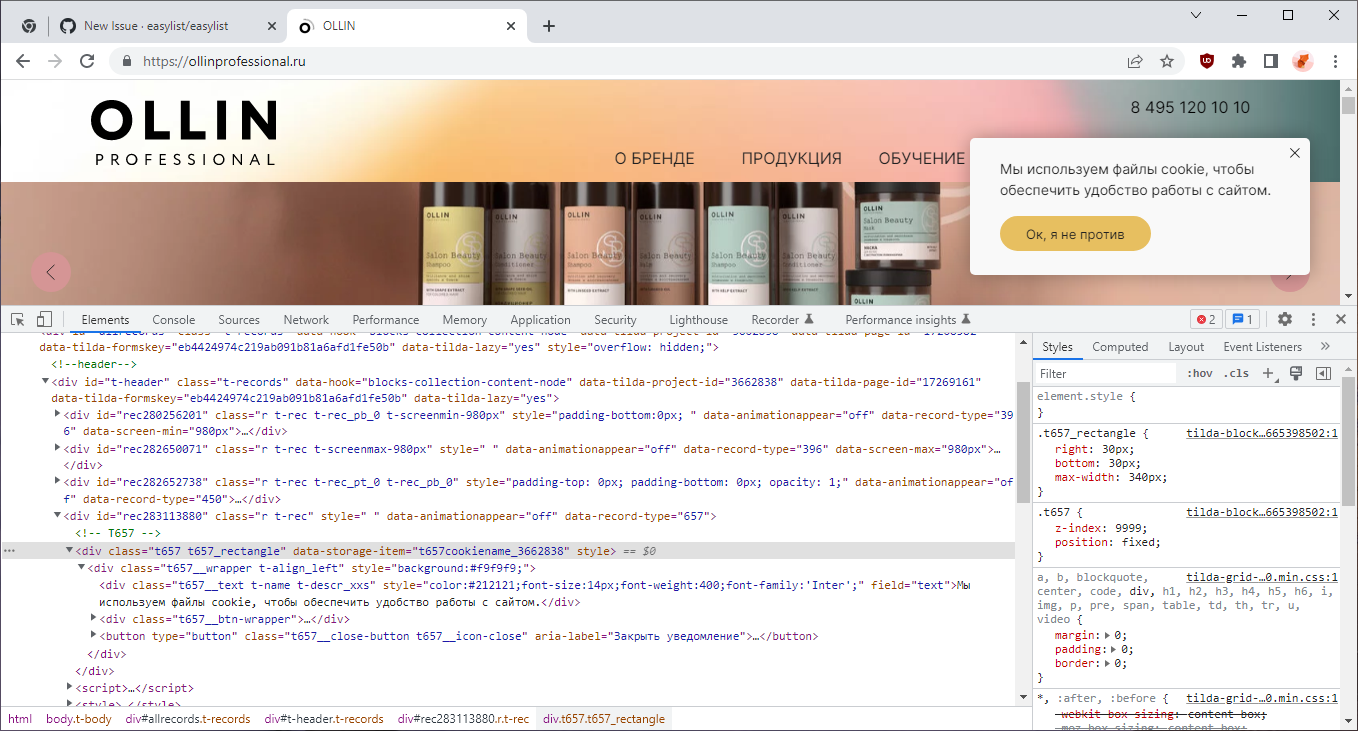Click the "Ок, я не против" cookie button
The image size is (1358, 731).
1075,232
